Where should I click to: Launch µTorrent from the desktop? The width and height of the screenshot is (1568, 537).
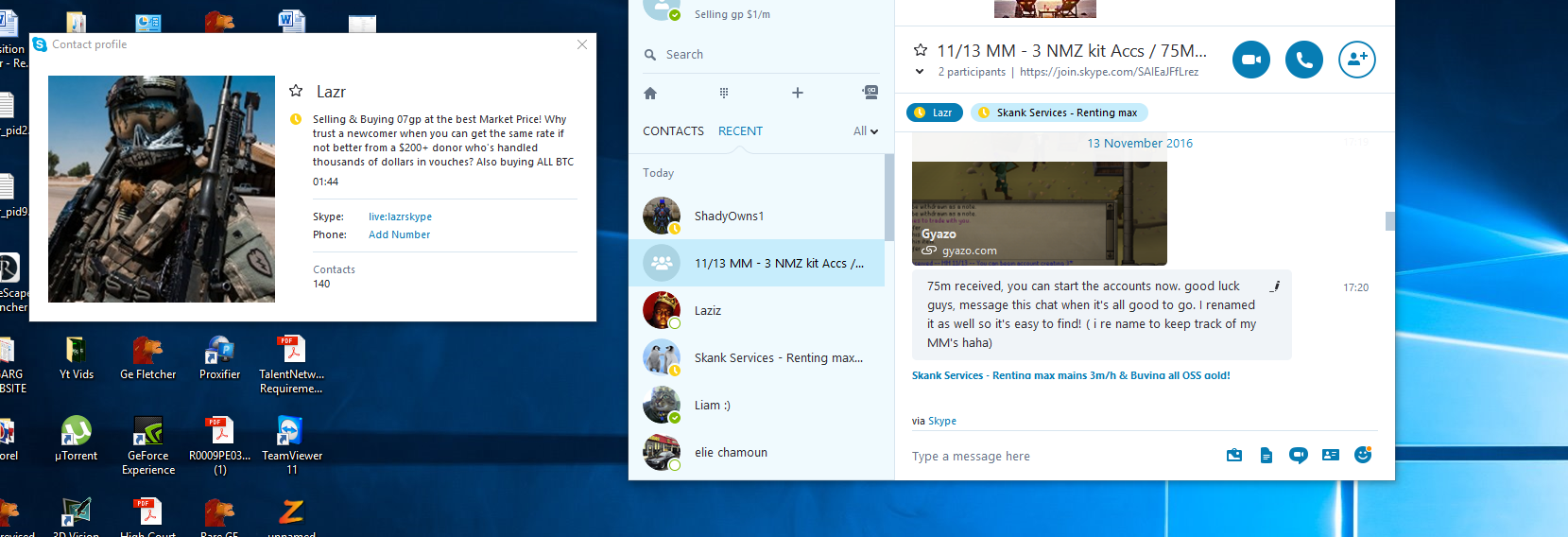[x=77, y=440]
